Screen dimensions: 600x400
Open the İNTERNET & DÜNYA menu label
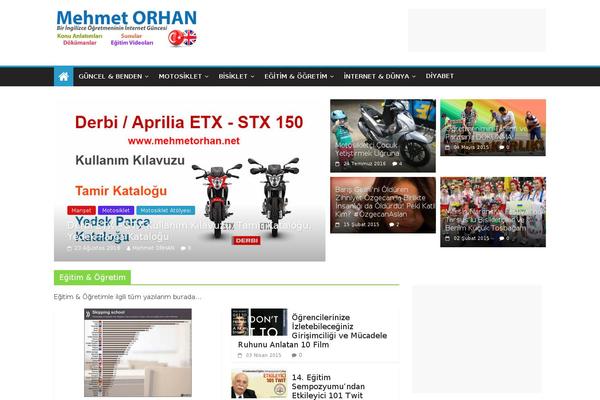376,76
